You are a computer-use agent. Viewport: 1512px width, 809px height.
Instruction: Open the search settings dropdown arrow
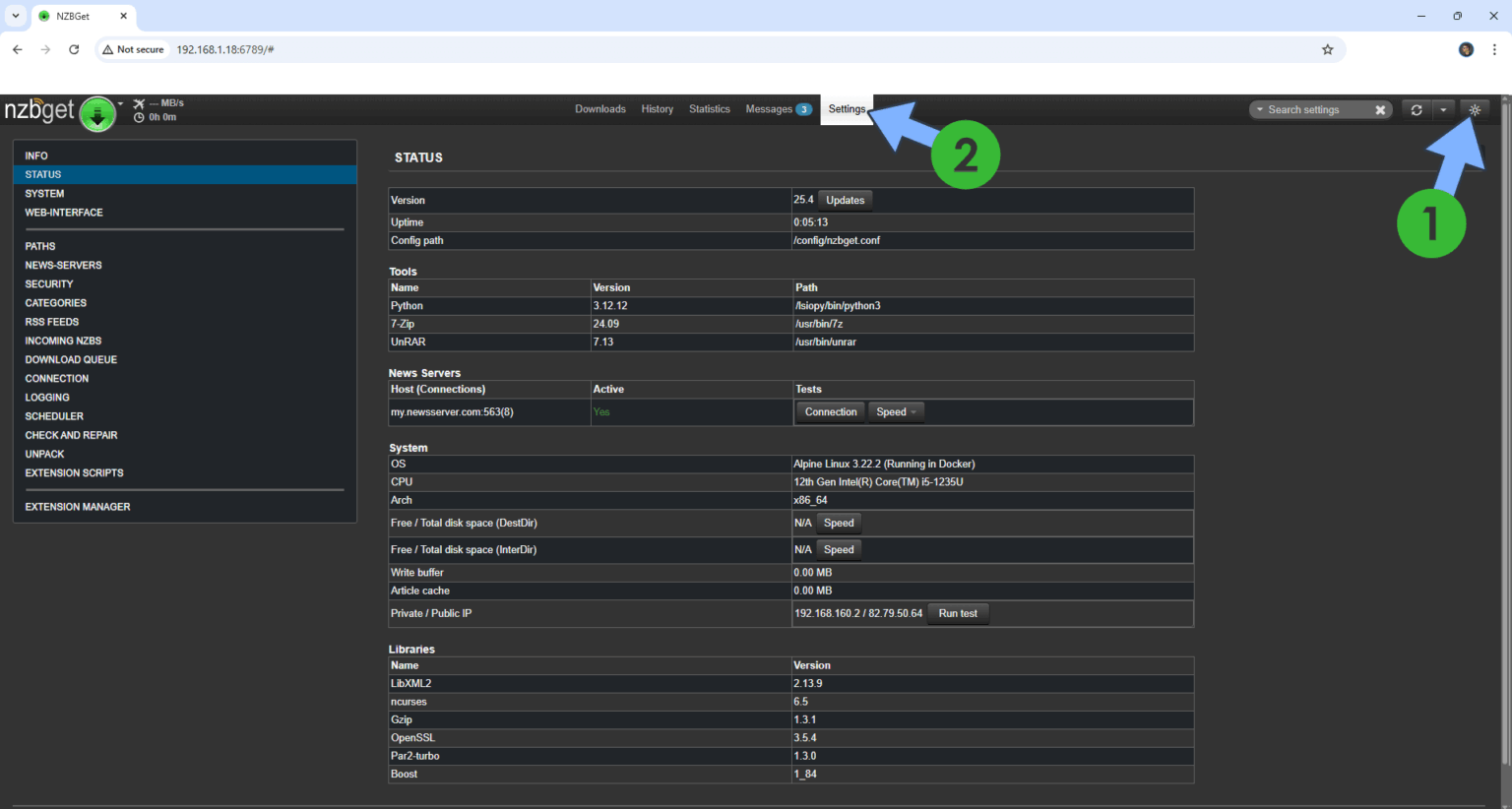[1260, 110]
